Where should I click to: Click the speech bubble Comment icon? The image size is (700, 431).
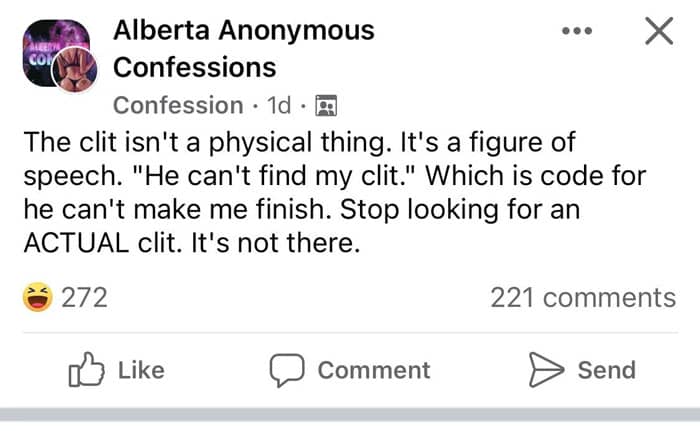289,371
